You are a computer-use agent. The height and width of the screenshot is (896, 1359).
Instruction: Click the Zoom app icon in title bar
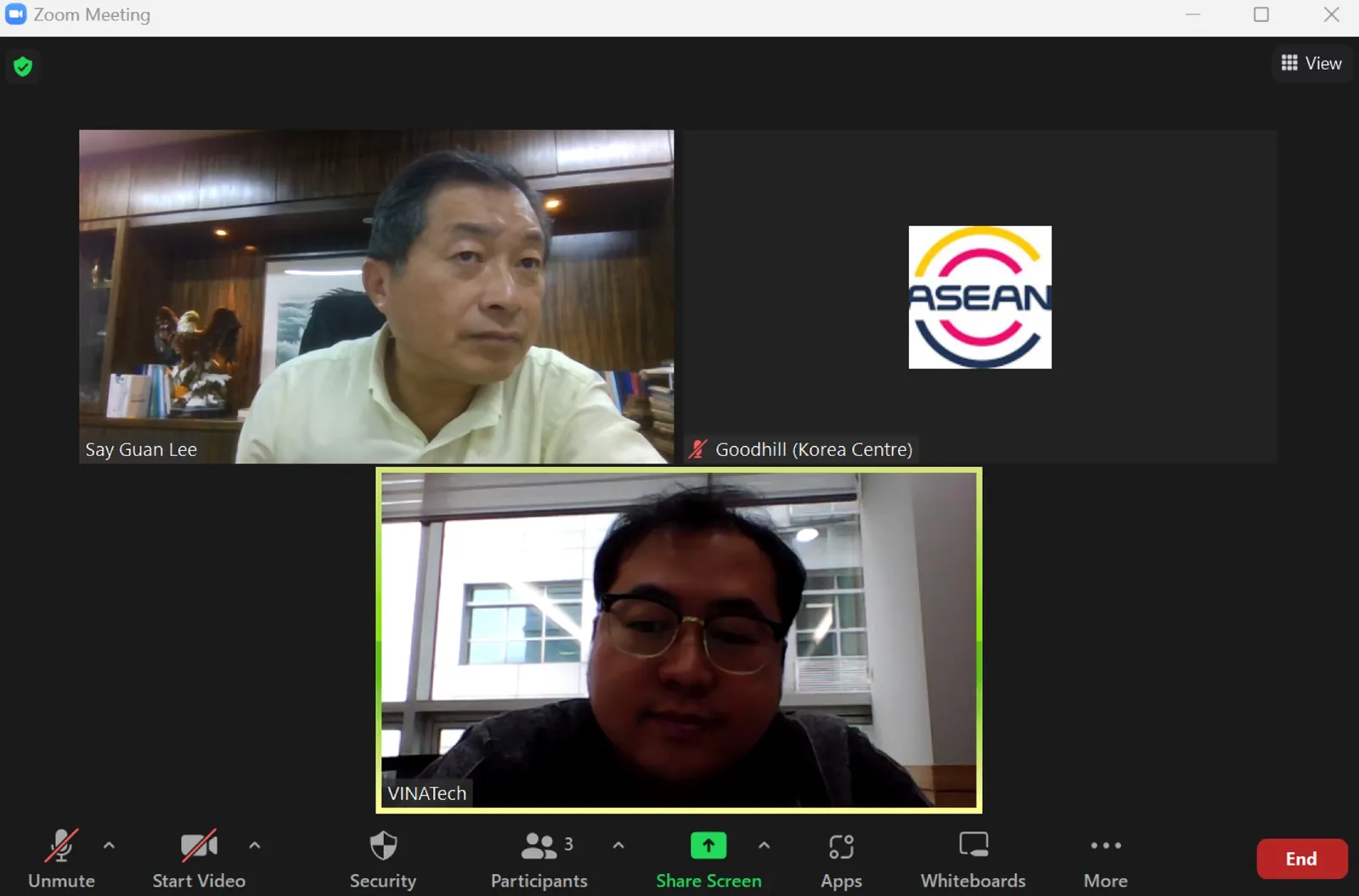[16, 14]
